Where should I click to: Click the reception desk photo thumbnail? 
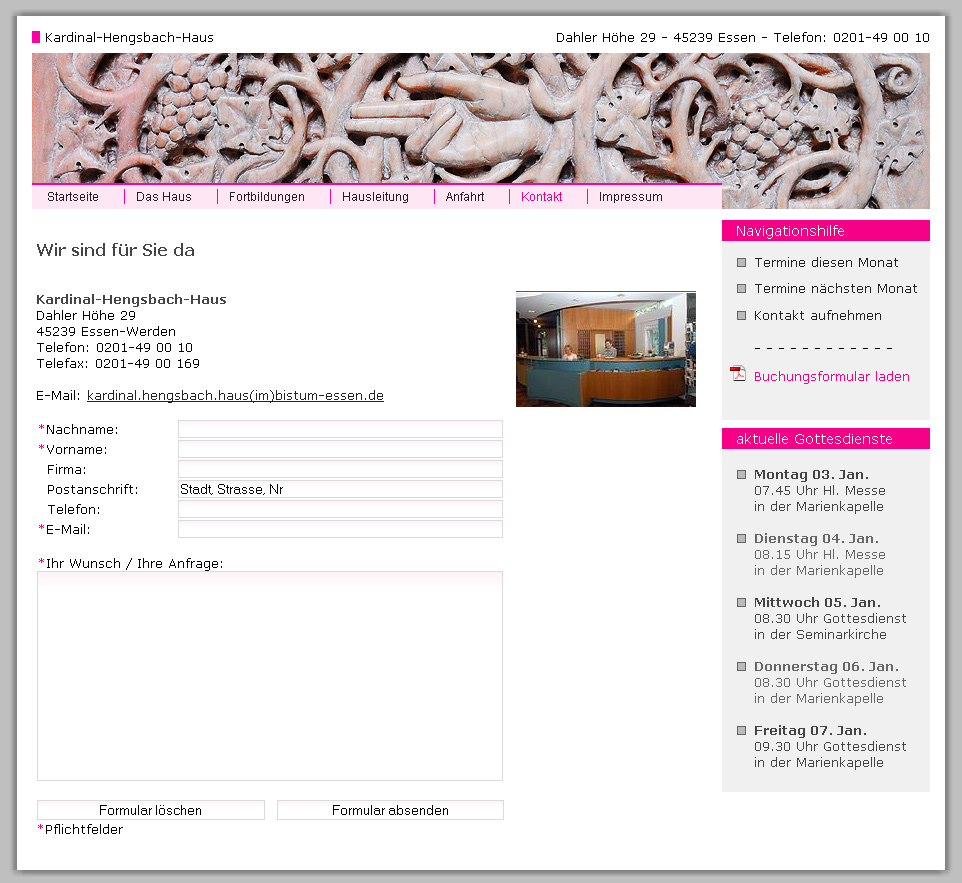[605, 349]
